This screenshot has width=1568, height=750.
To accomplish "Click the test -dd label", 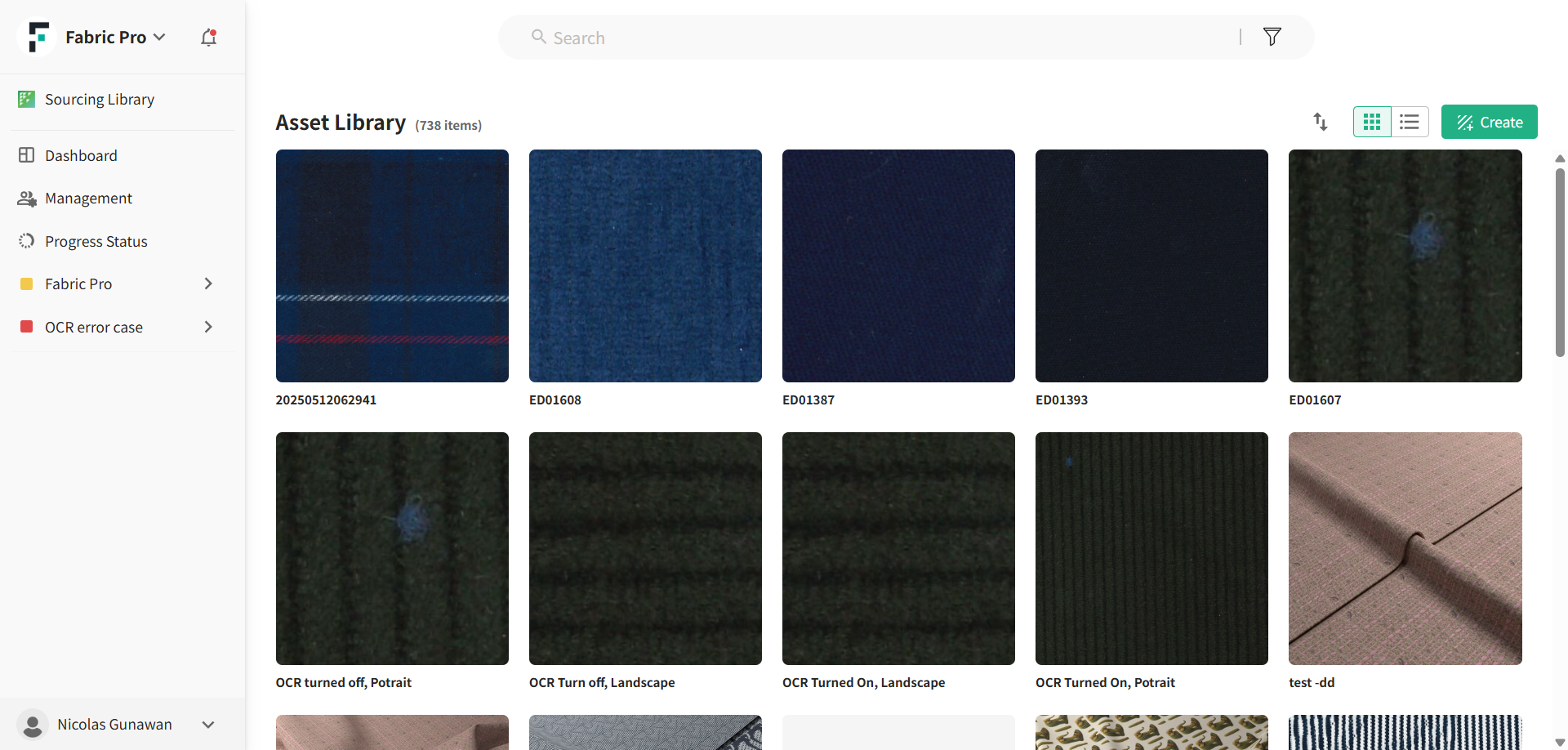I will pos(1312,683).
